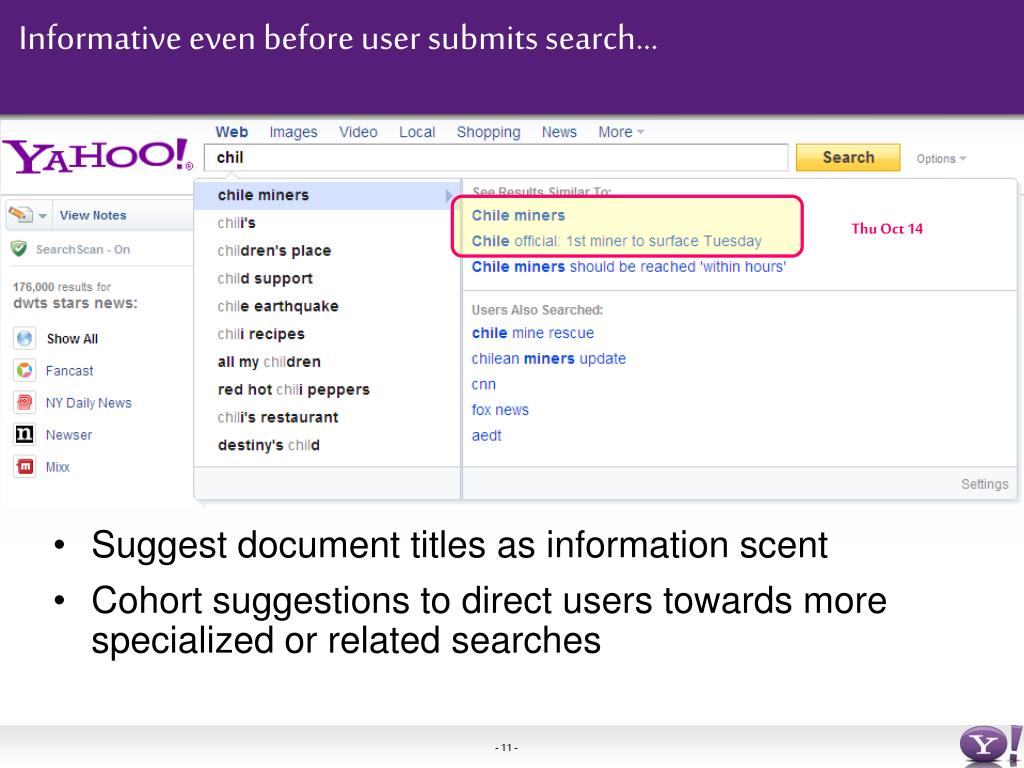Open the dropdown arrow beside the pencil icon
This screenshot has height=768, width=1024.
coord(42,216)
